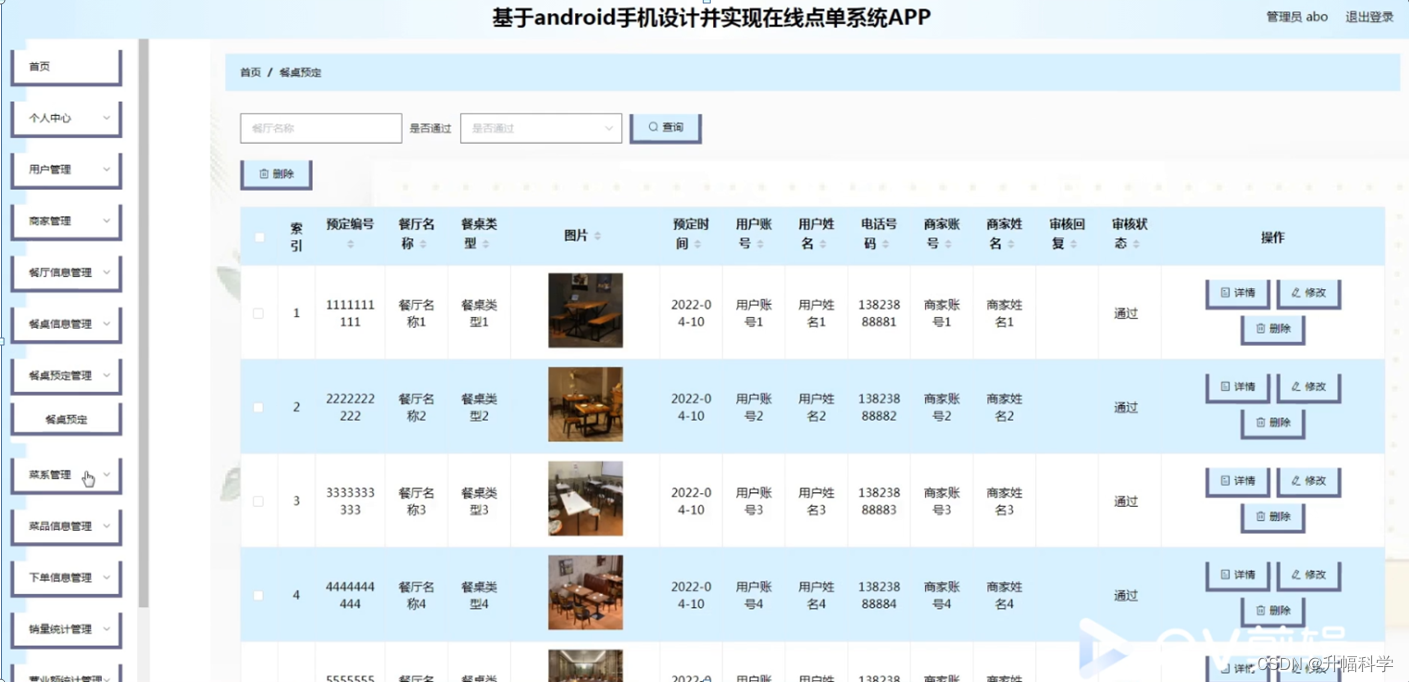Expand the 销量统计管理 sidebar menu
Screen dimensions: 1409x682
click(x=66, y=629)
